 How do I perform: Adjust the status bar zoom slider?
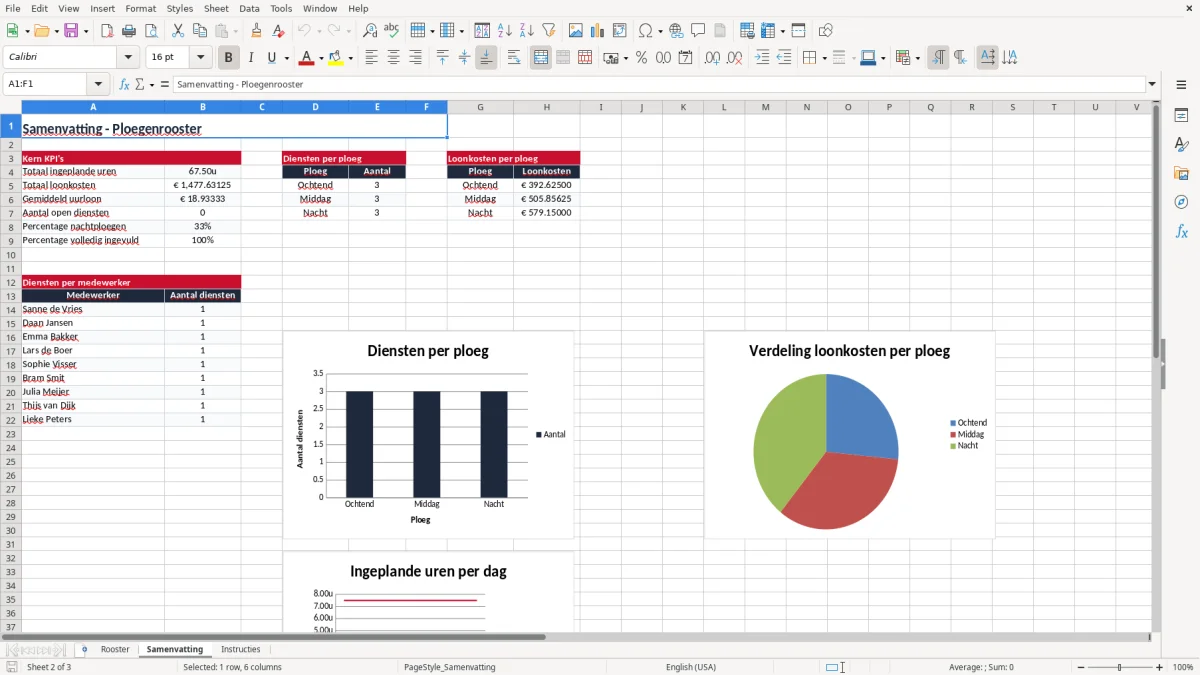pyautogui.click(x=1120, y=667)
